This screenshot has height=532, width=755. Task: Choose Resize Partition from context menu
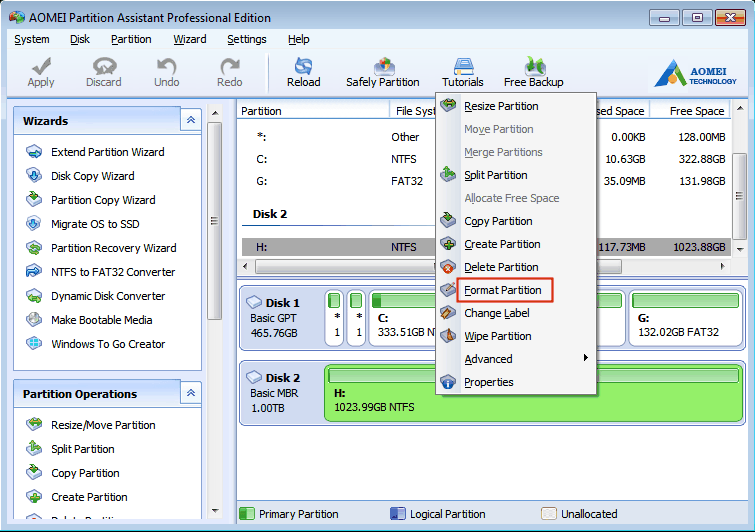pos(501,106)
